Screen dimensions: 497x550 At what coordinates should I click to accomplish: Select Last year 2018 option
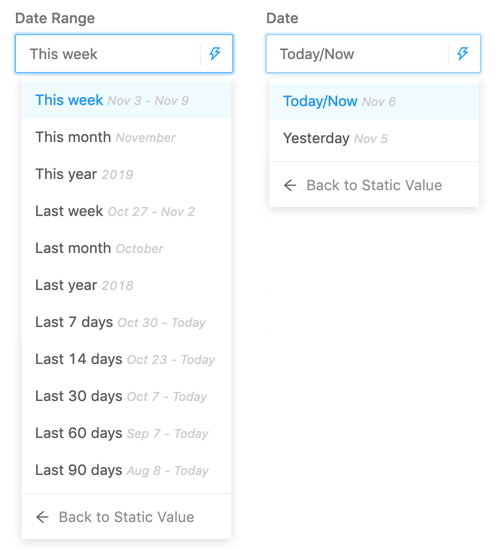pos(126,285)
